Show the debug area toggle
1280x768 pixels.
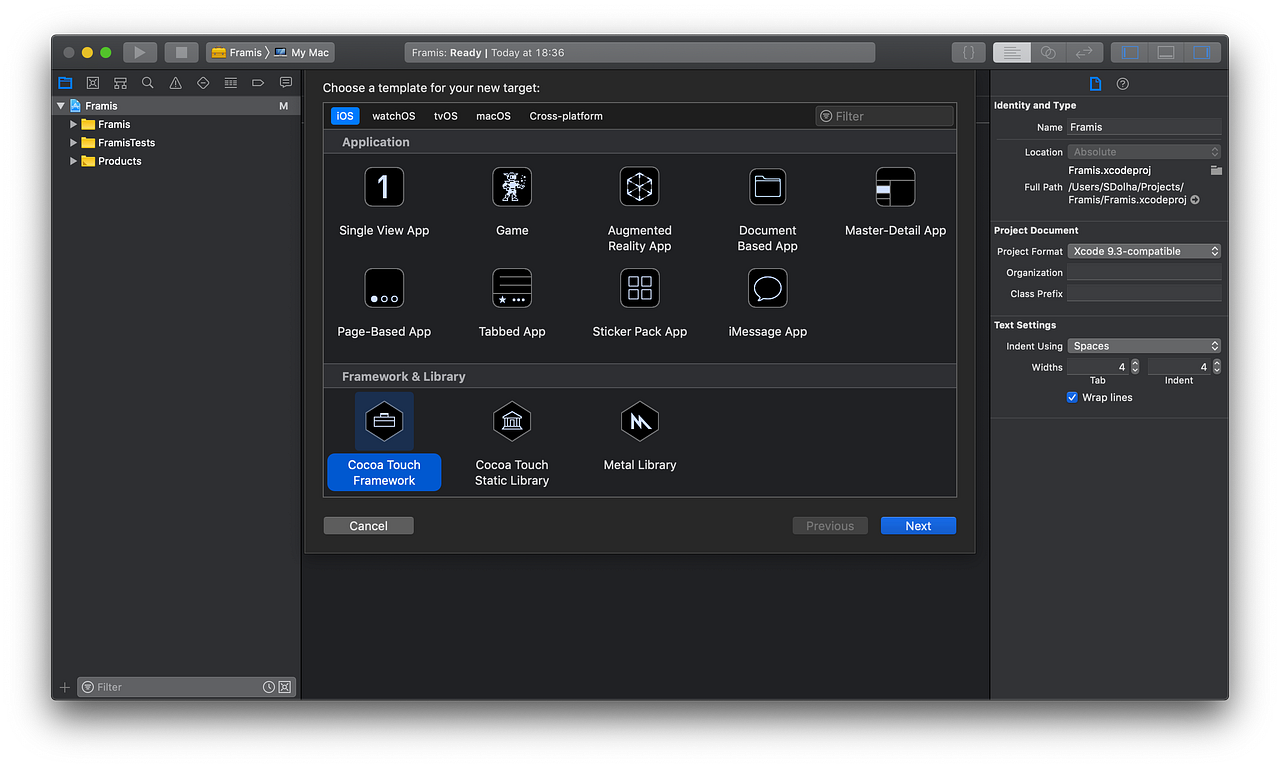click(1166, 51)
